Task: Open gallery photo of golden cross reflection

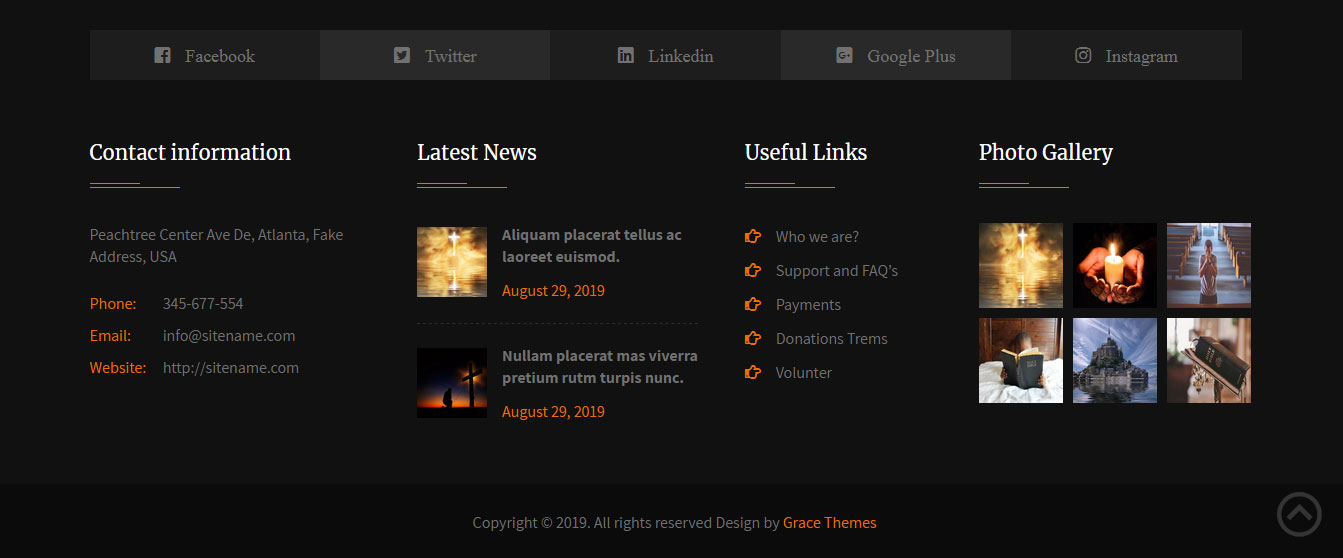Action: 1021,265
